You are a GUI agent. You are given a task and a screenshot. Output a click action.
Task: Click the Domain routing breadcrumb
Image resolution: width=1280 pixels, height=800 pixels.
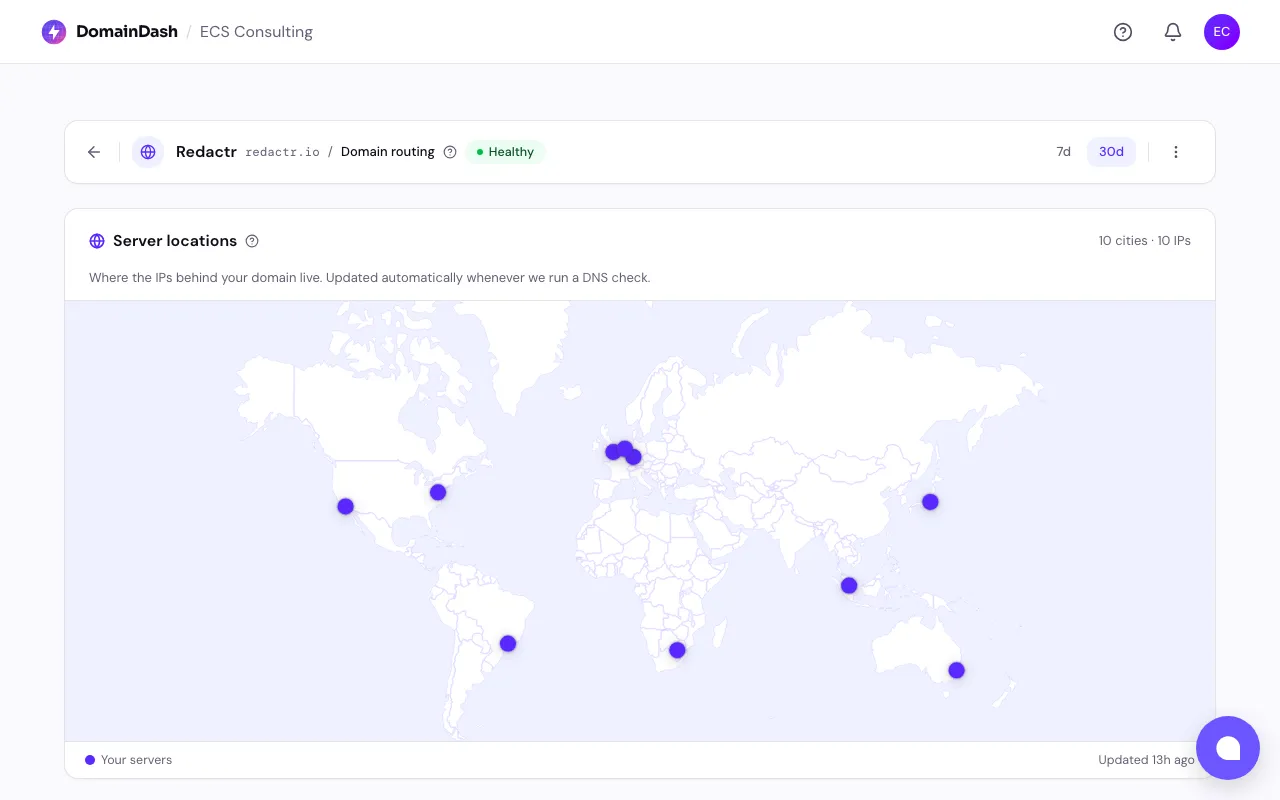click(x=388, y=152)
